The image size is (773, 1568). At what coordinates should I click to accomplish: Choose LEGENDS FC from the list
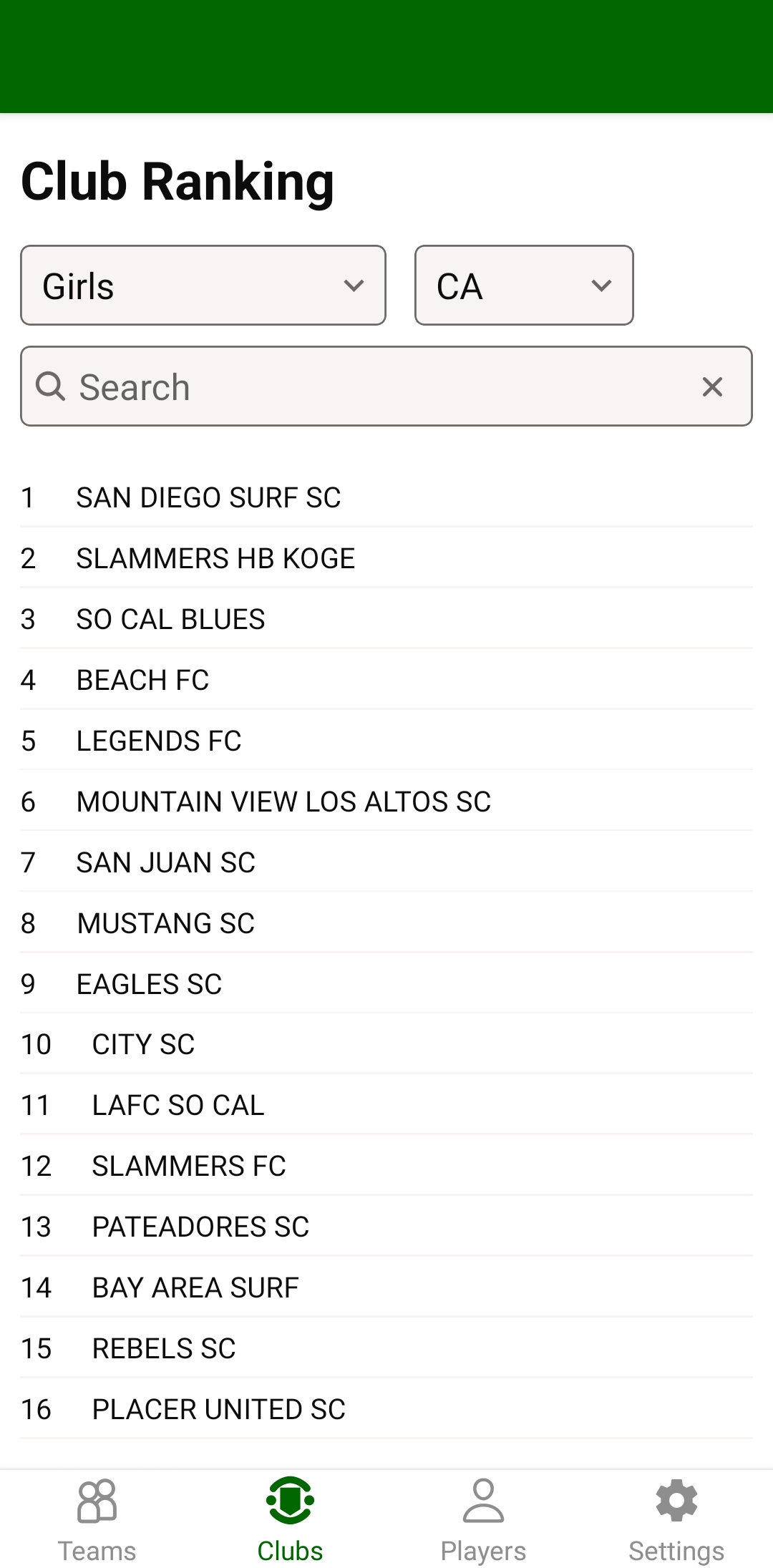[159, 741]
